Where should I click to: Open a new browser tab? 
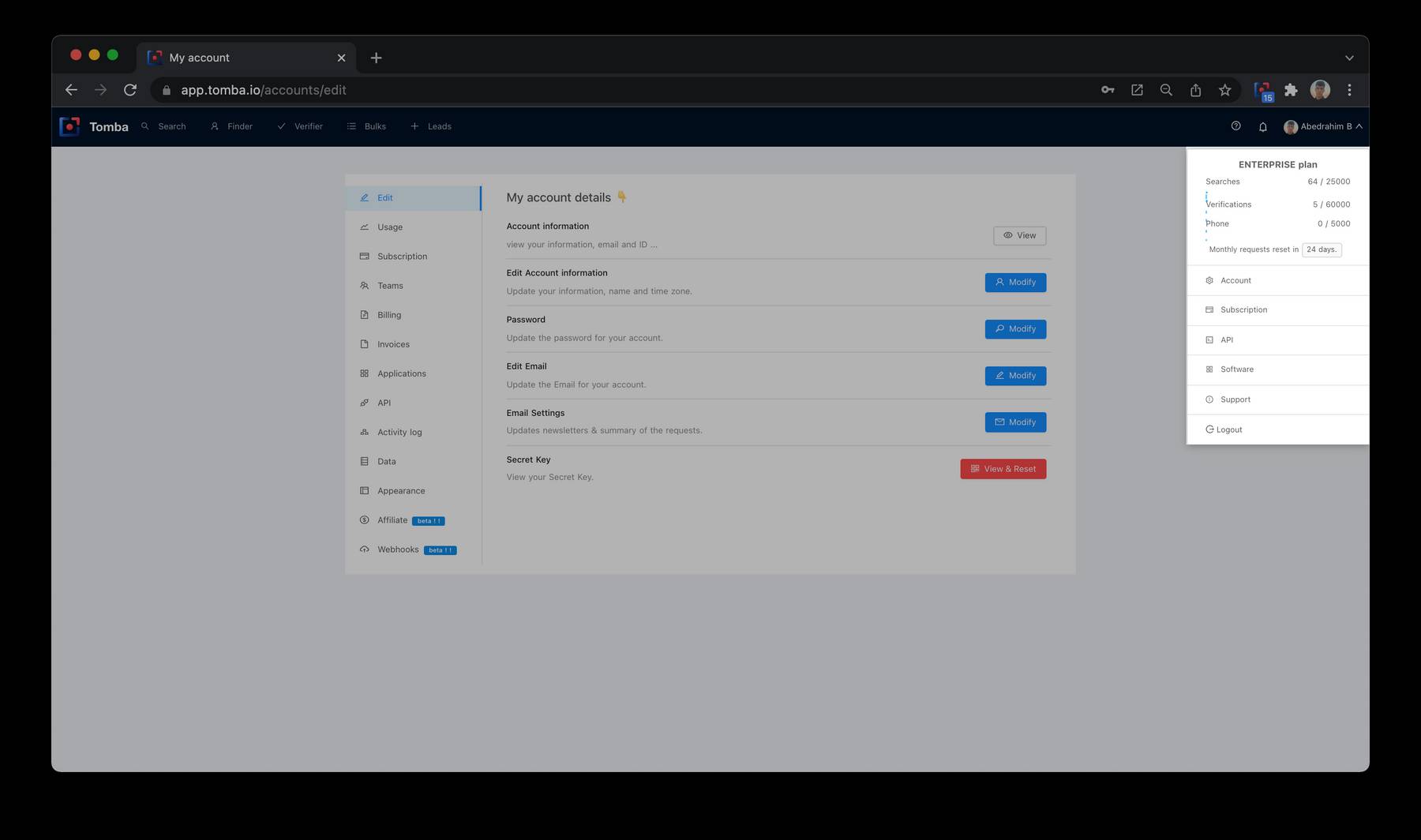376,58
